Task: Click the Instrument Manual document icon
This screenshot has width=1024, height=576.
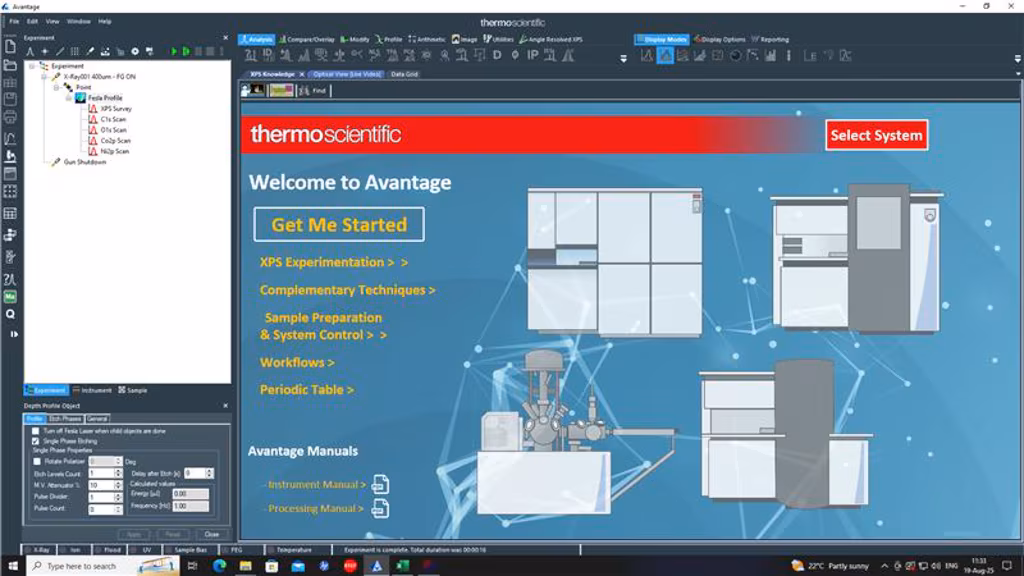Action: coord(380,485)
